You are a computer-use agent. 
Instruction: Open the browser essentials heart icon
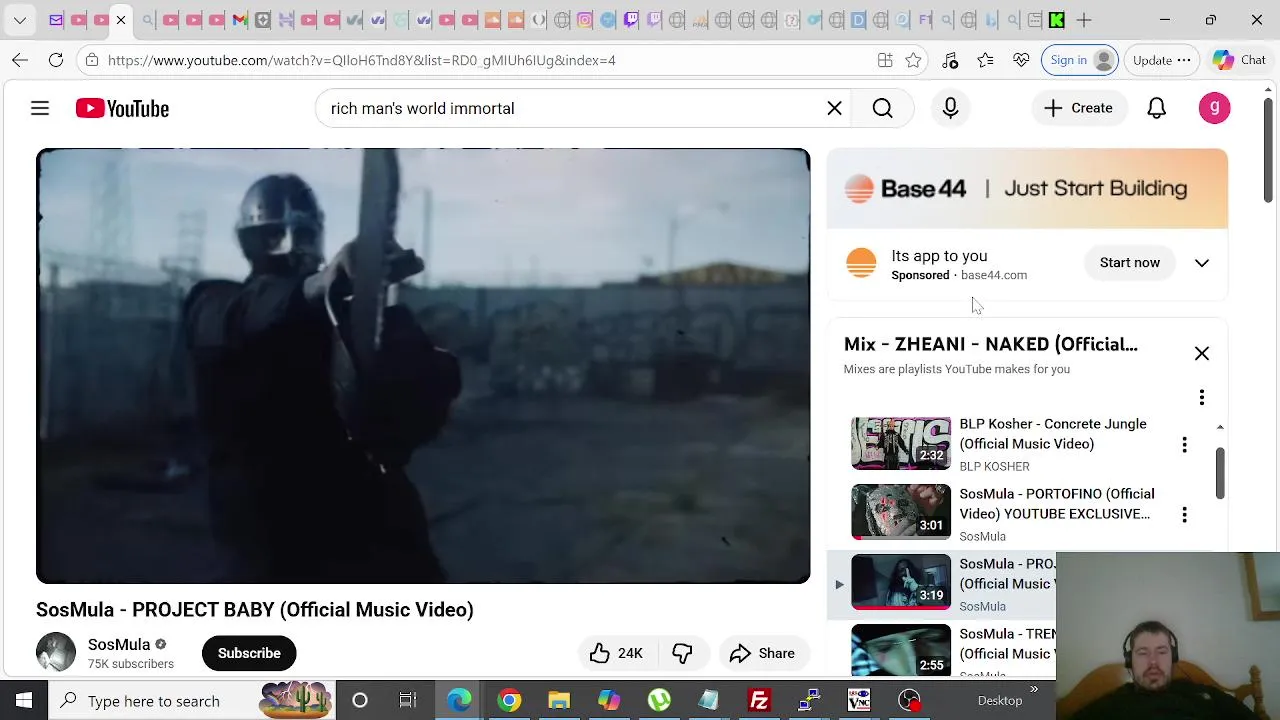[x=1021, y=60]
